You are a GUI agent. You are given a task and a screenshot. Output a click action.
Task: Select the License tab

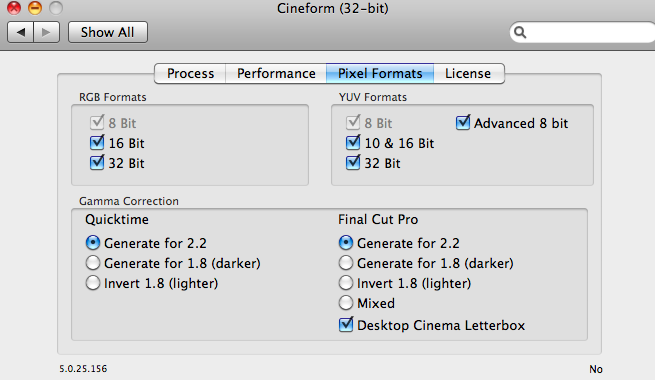point(468,73)
